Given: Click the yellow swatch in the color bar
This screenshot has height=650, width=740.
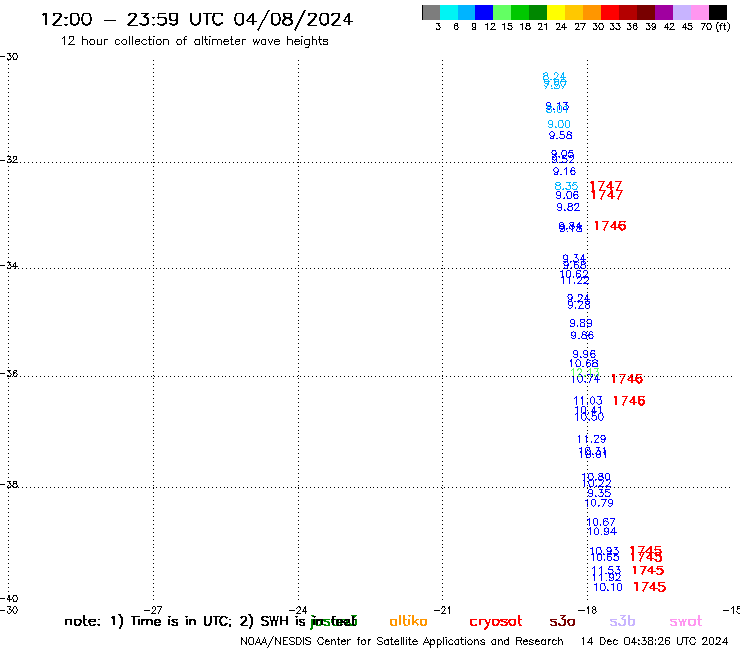Looking at the screenshot, I should point(556,12).
